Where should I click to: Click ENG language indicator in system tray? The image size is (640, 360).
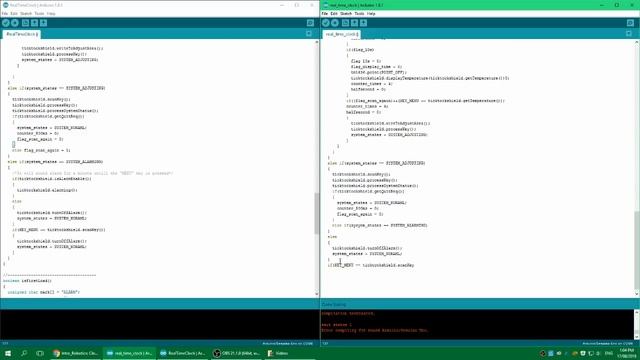click(x=609, y=353)
